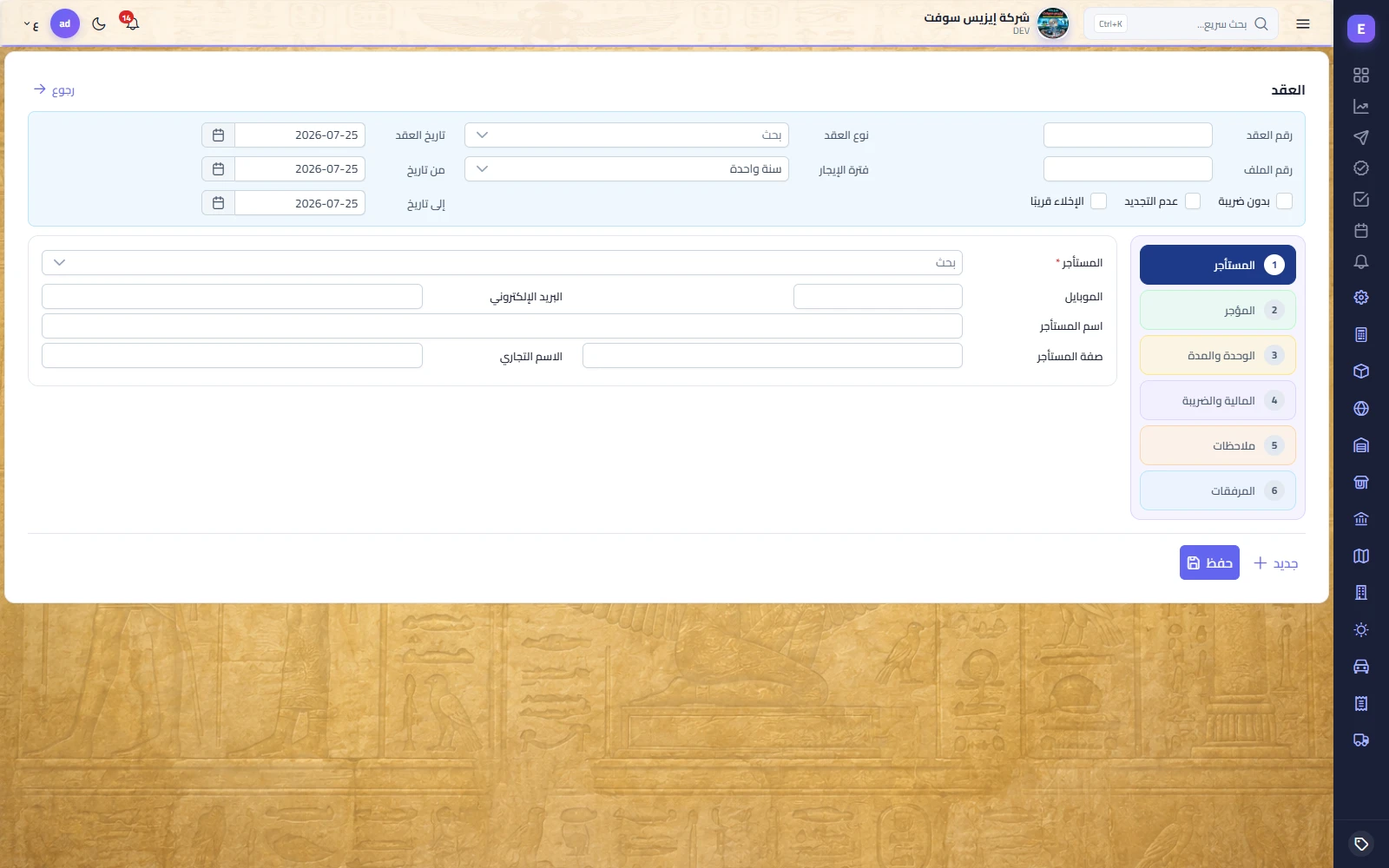The image size is (1389, 868).
Task: Open the calendar icon in sidebar
Action: pyautogui.click(x=1360, y=231)
